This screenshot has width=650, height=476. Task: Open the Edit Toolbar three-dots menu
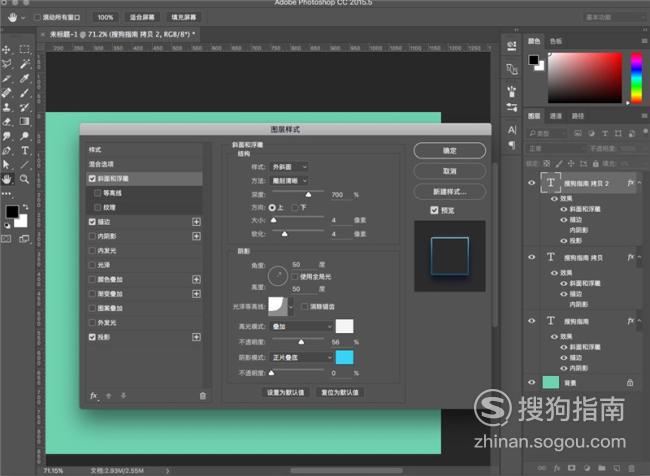click(7, 194)
